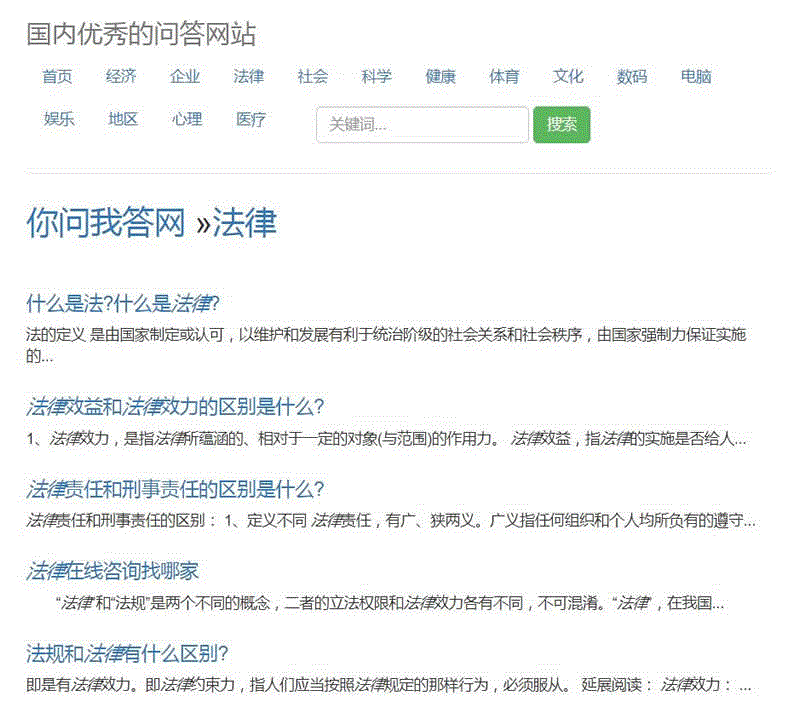This screenshot has width=800, height=711.
Task: Open question 什么是法?什么是法律?
Action: coord(122,304)
